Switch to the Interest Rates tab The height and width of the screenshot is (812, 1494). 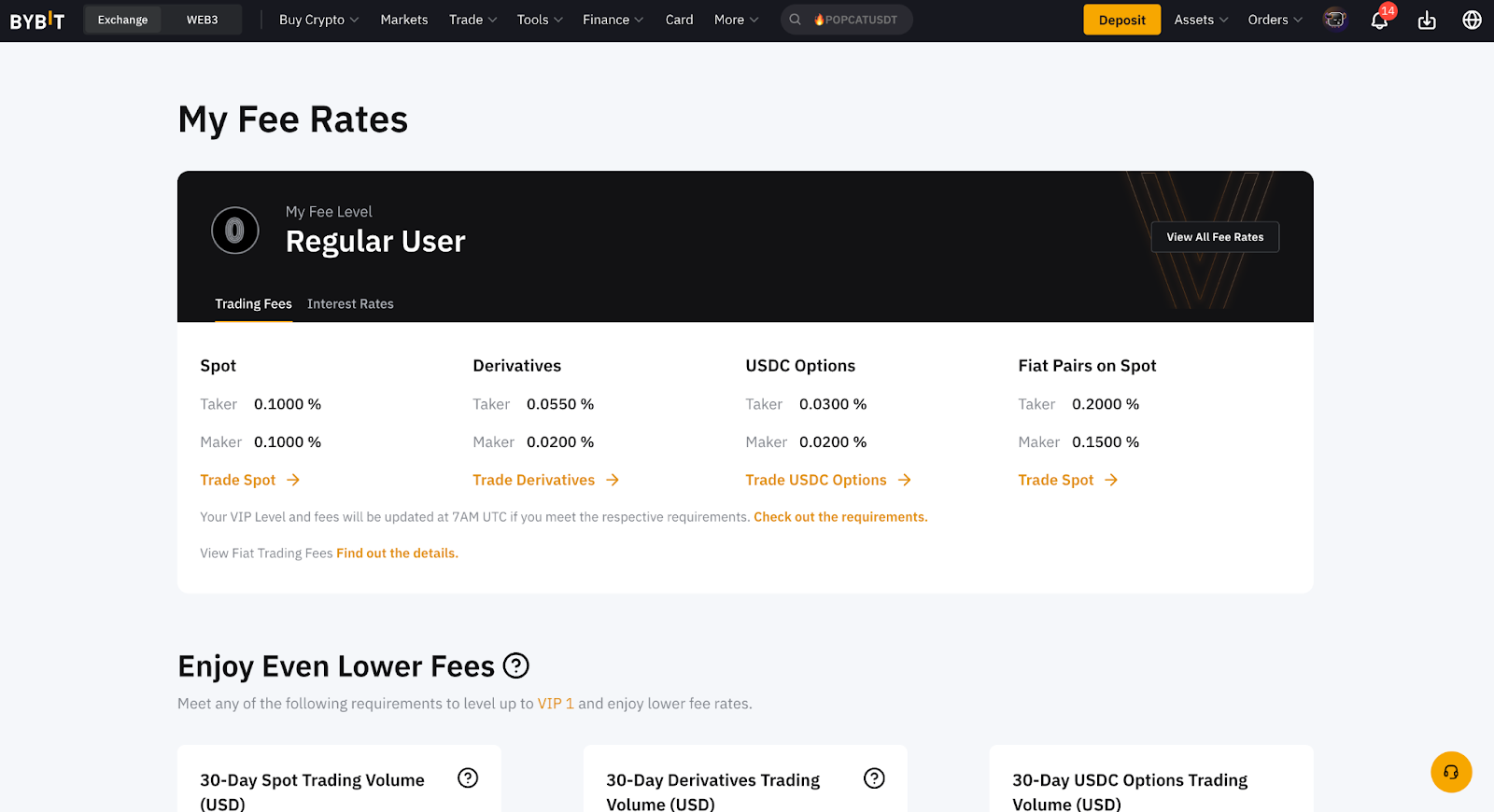350,304
